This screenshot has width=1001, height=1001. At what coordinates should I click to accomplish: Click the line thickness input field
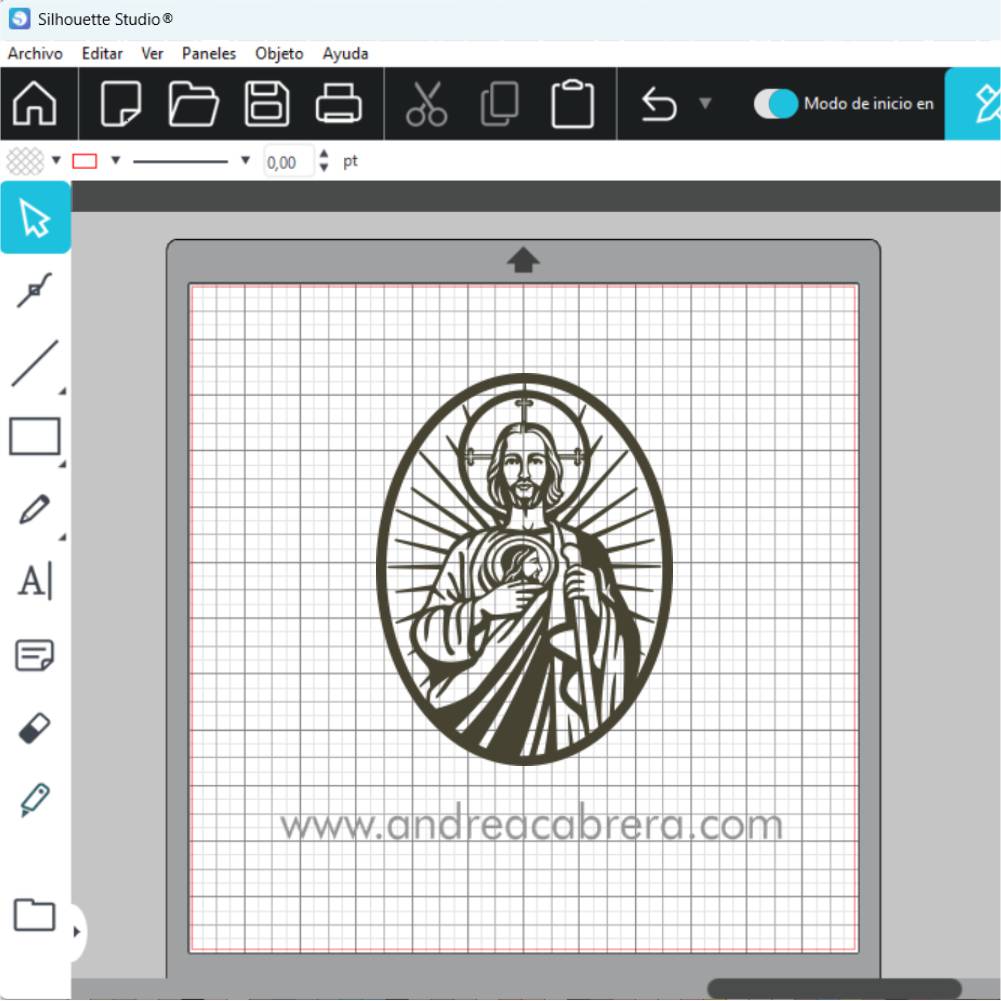click(288, 162)
